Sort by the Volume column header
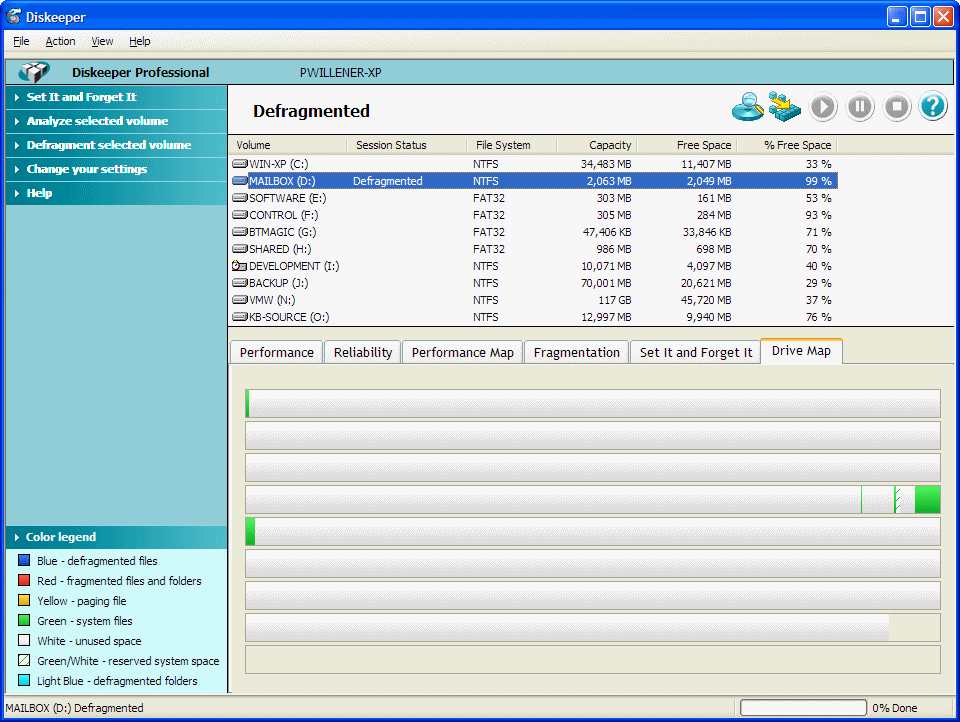The width and height of the screenshot is (960, 722). [x=288, y=145]
